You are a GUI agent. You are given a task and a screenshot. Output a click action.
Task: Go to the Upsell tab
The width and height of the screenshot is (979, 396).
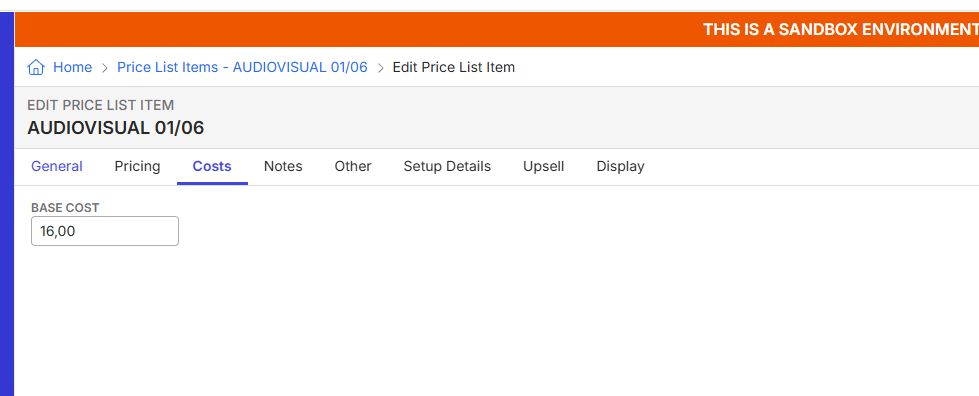click(544, 166)
